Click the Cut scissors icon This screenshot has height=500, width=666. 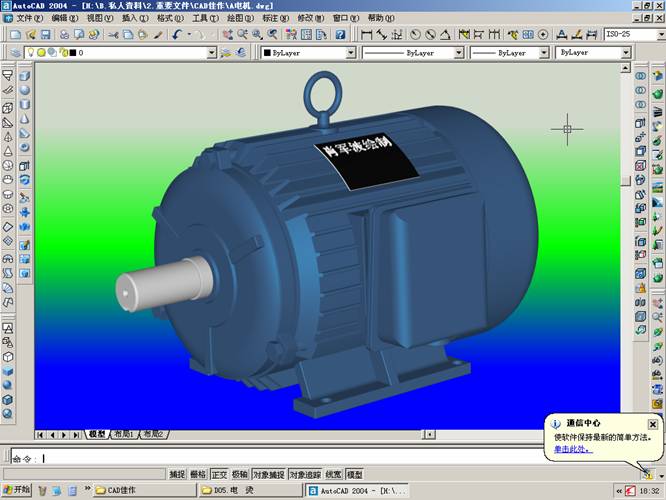[x=113, y=35]
